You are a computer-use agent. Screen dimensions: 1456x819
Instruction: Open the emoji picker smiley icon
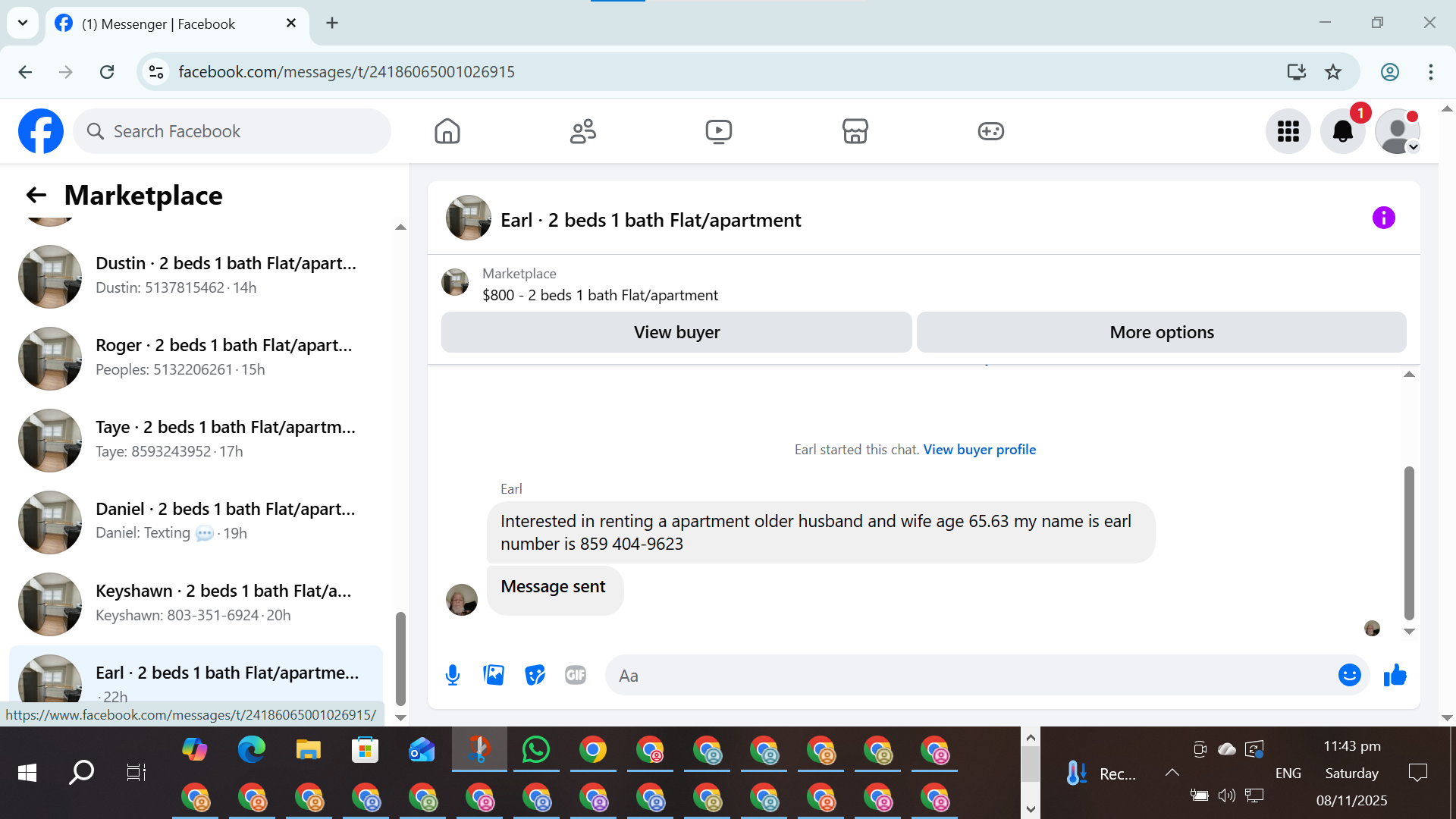click(1349, 675)
